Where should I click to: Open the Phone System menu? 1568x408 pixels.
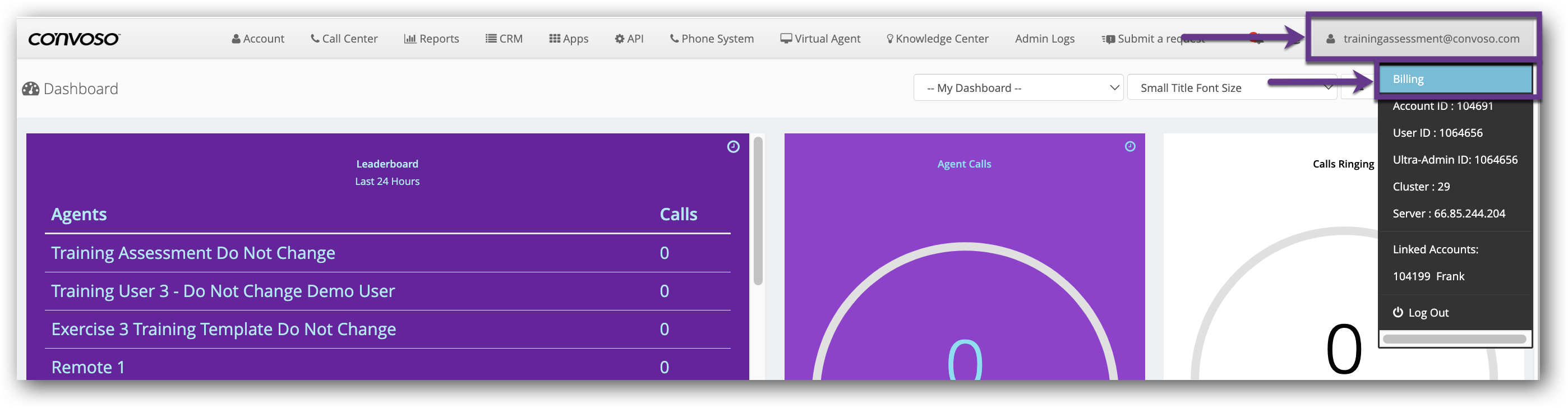pyautogui.click(x=712, y=39)
